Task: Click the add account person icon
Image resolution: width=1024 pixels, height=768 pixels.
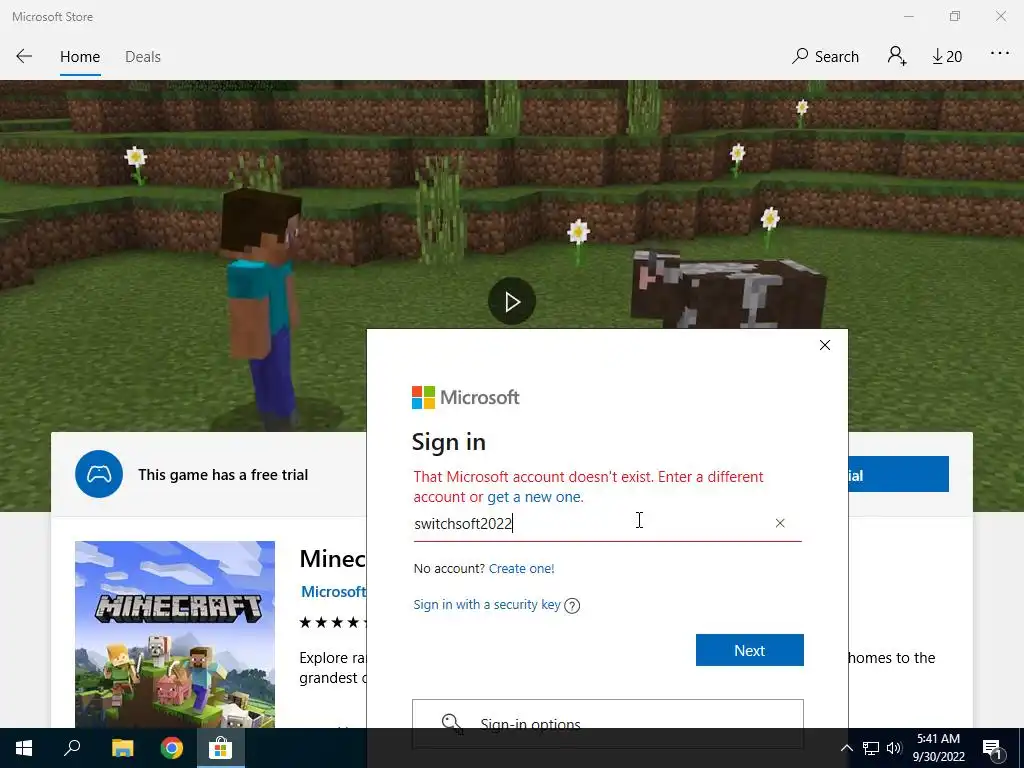Action: pos(897,56)
